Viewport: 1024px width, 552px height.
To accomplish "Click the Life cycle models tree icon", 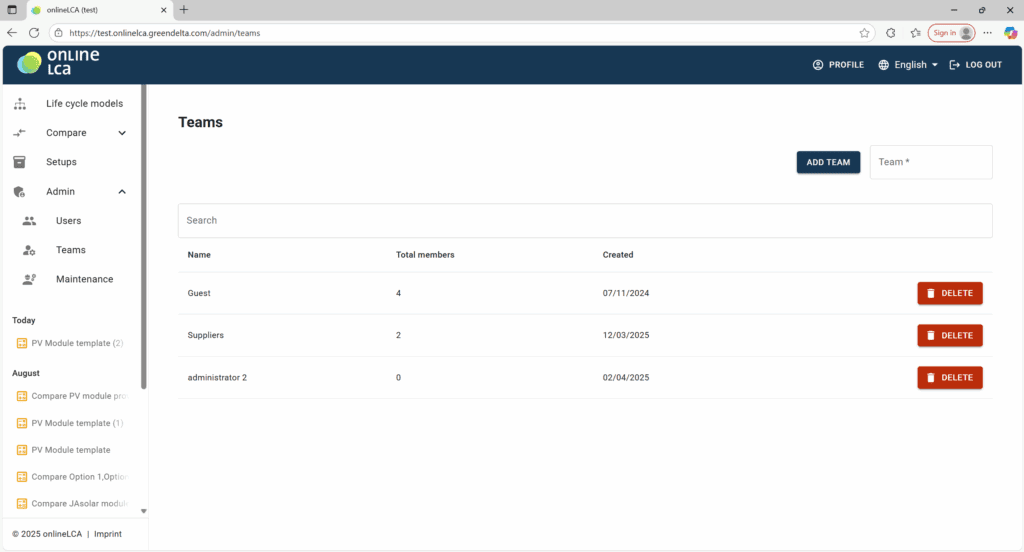I will coord(20,104).
